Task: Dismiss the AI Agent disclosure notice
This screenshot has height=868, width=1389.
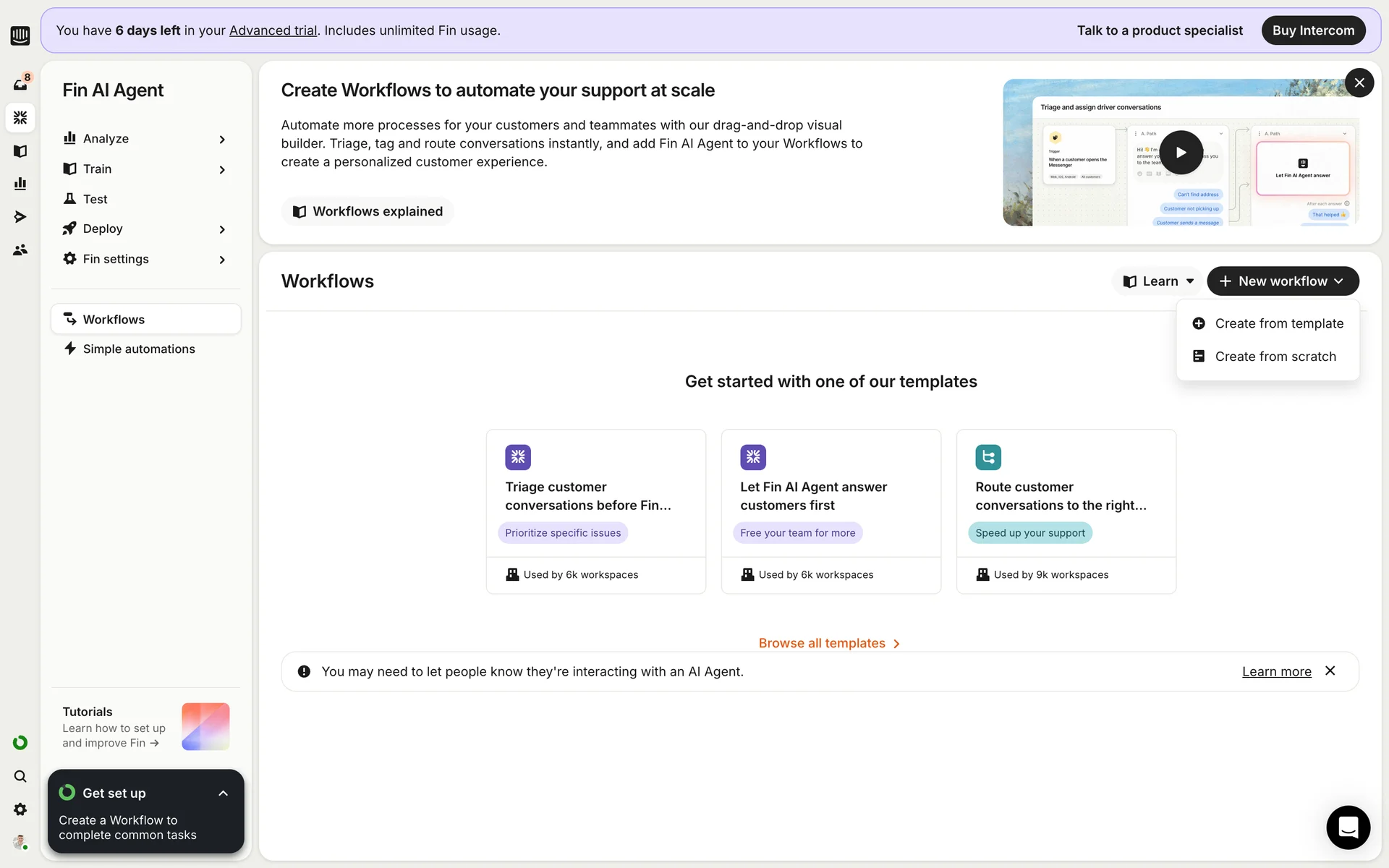Action: 1330,671
